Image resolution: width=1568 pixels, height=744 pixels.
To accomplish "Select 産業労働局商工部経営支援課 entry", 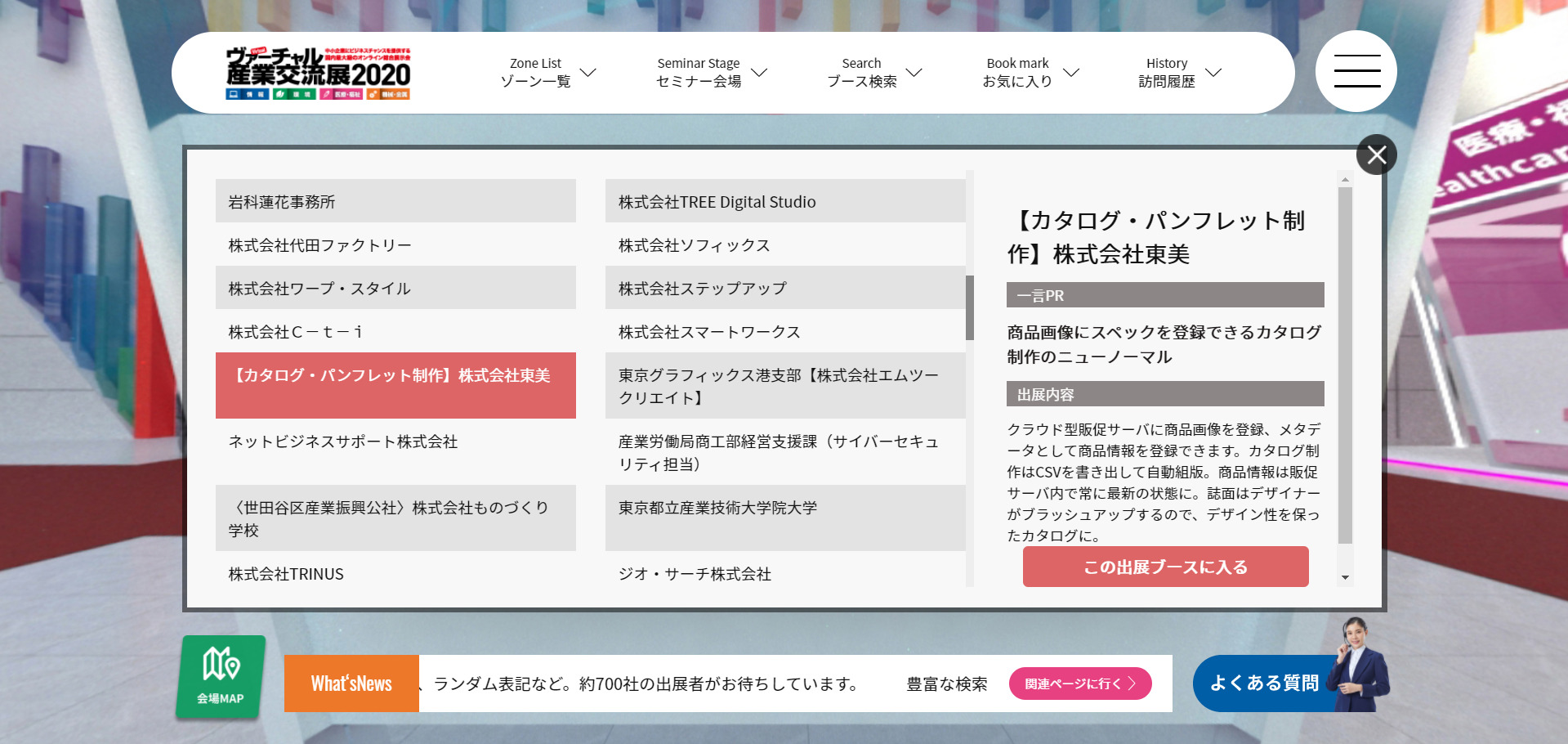I will (785, 451).
